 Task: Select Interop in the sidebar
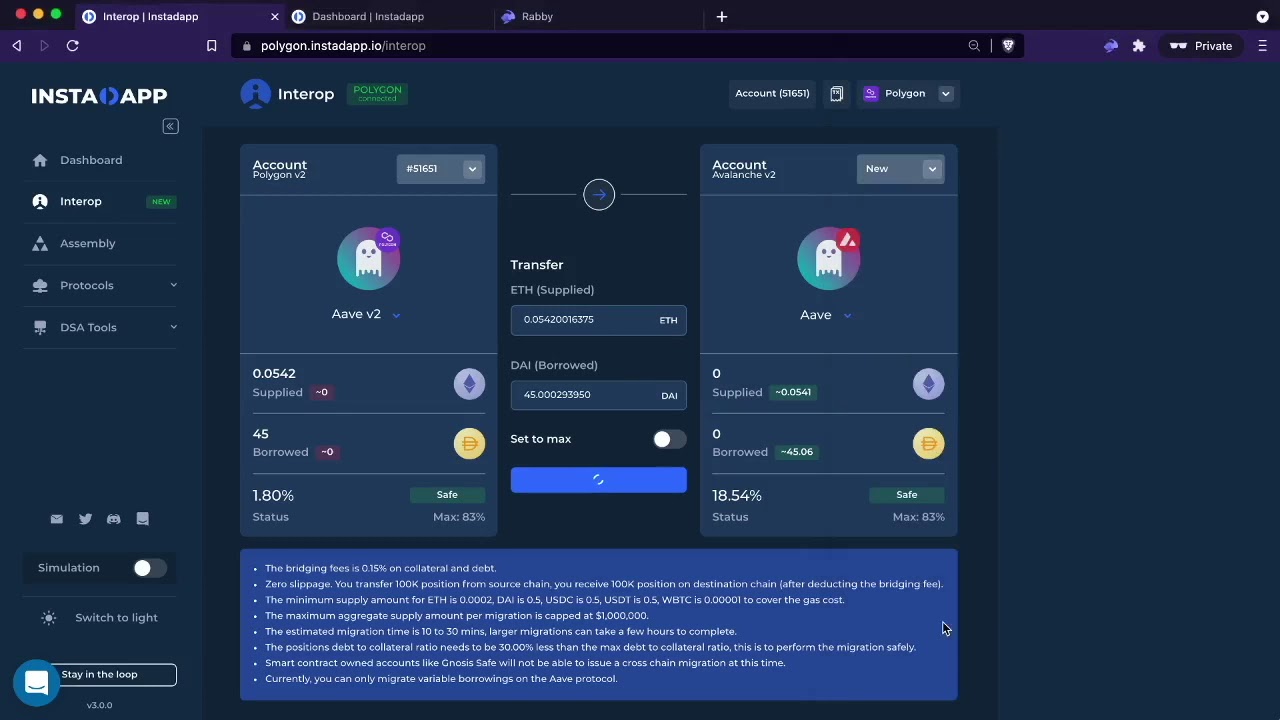pos(81,202)
